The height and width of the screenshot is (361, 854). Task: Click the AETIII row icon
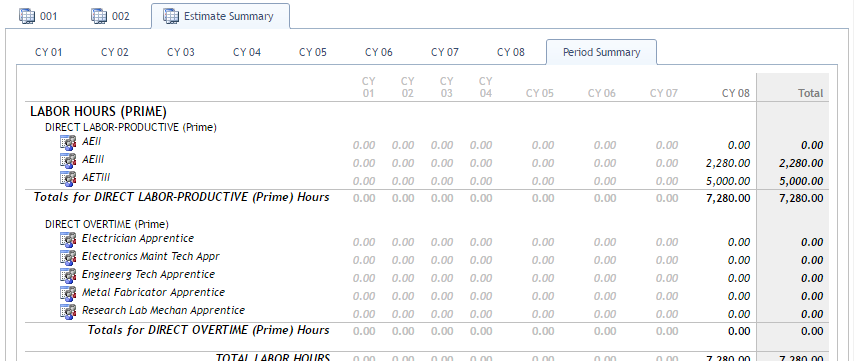[68, 179]
